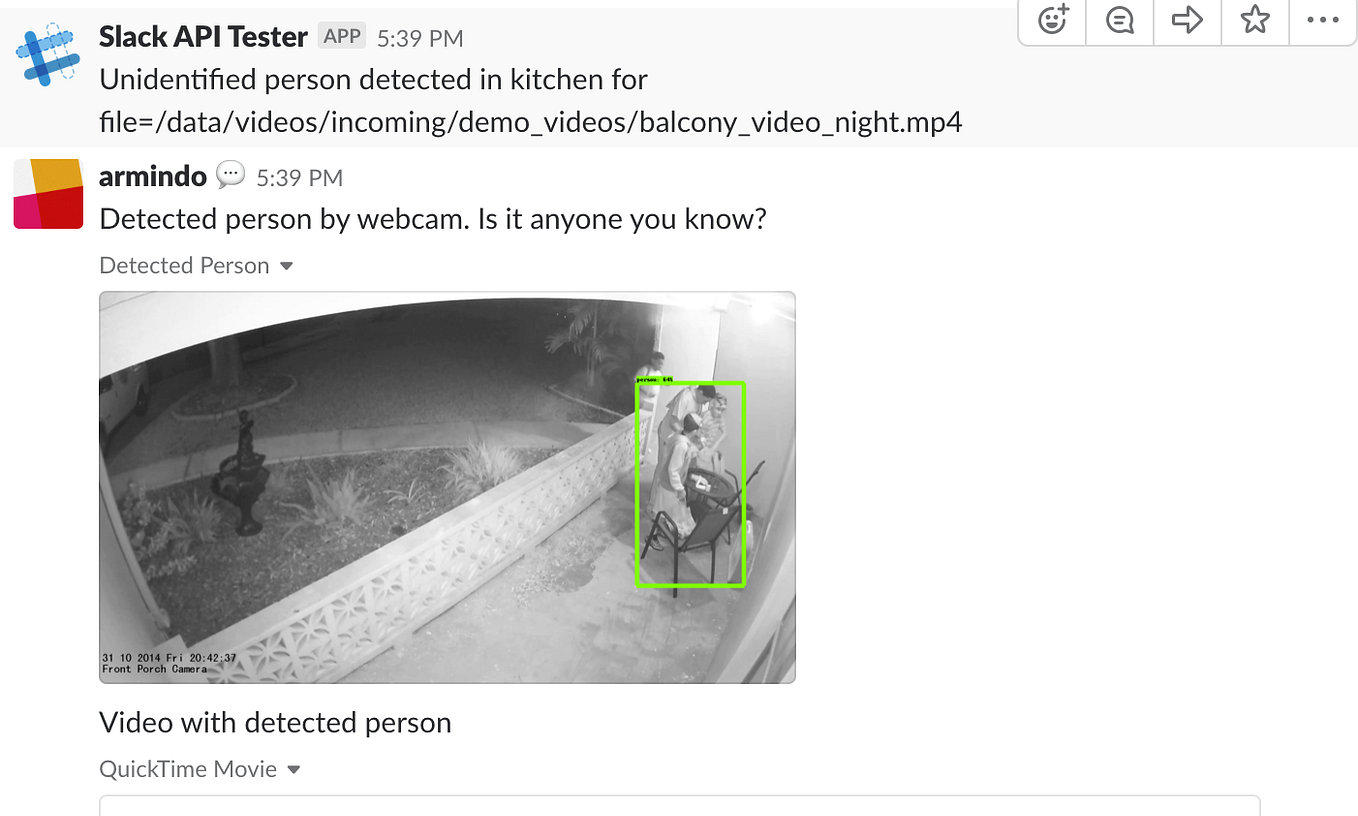Click Slack API Tester's name
1358x816 pixels.
tap(202, 35)
